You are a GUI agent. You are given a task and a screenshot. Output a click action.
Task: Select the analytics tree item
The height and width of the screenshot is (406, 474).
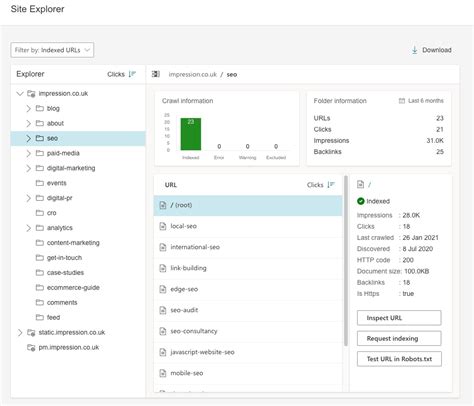coord(78,228)
